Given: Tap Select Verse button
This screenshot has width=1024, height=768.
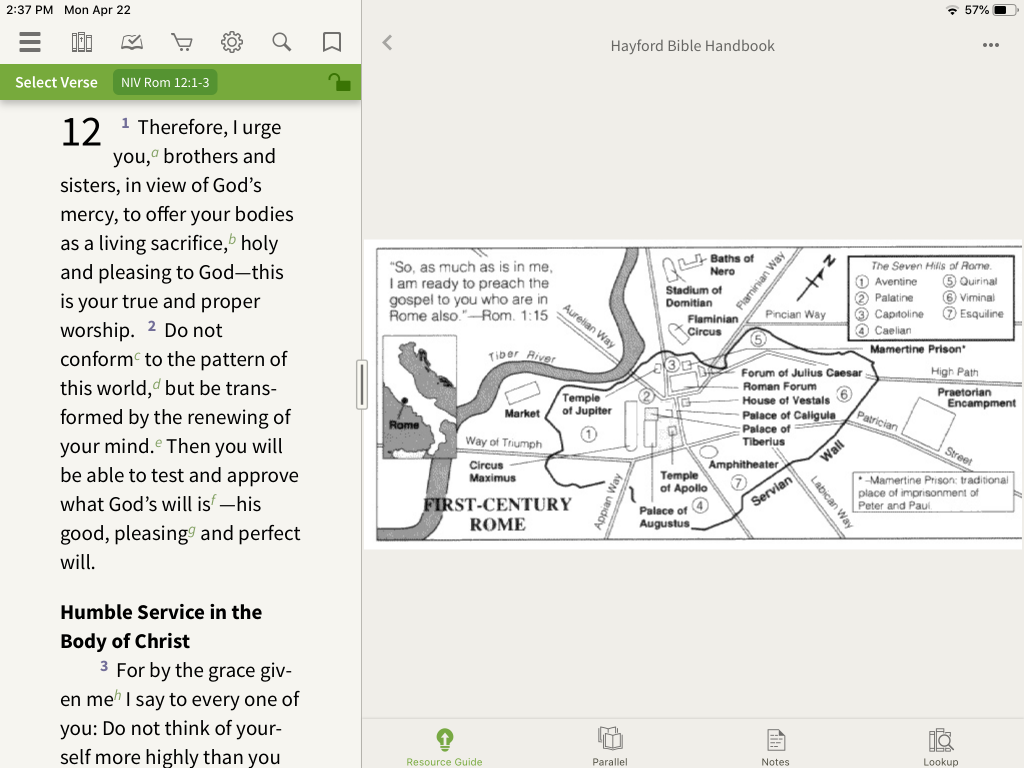Looking at the screenshot, I should point(56,82).
